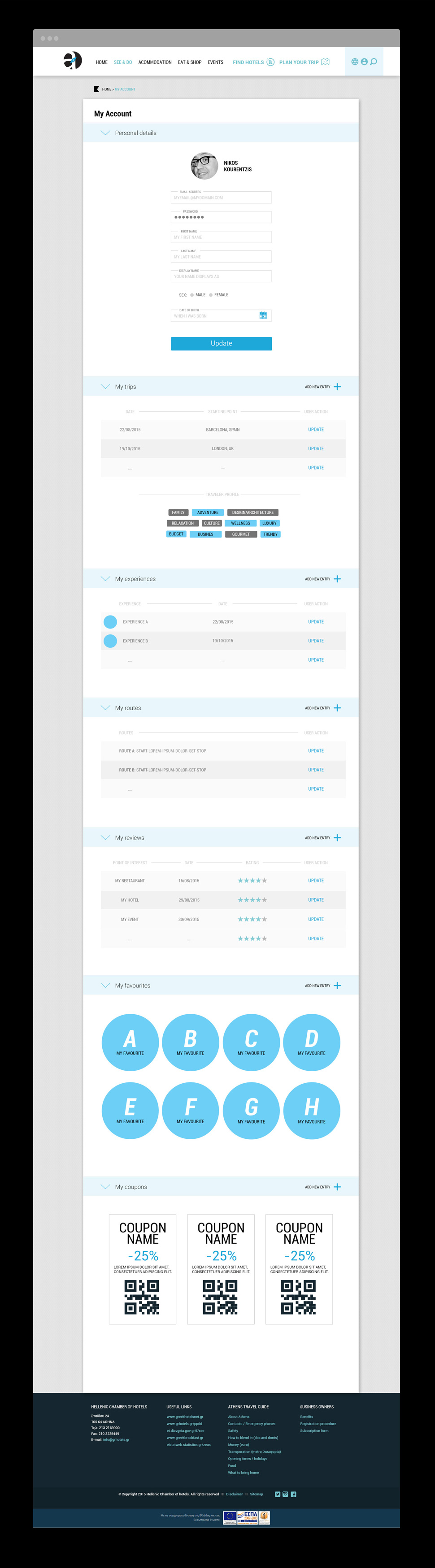This screenshot has height=1568, width=435.
Task: Open the Facebook icon in footer
Action: coord(294,1494)
